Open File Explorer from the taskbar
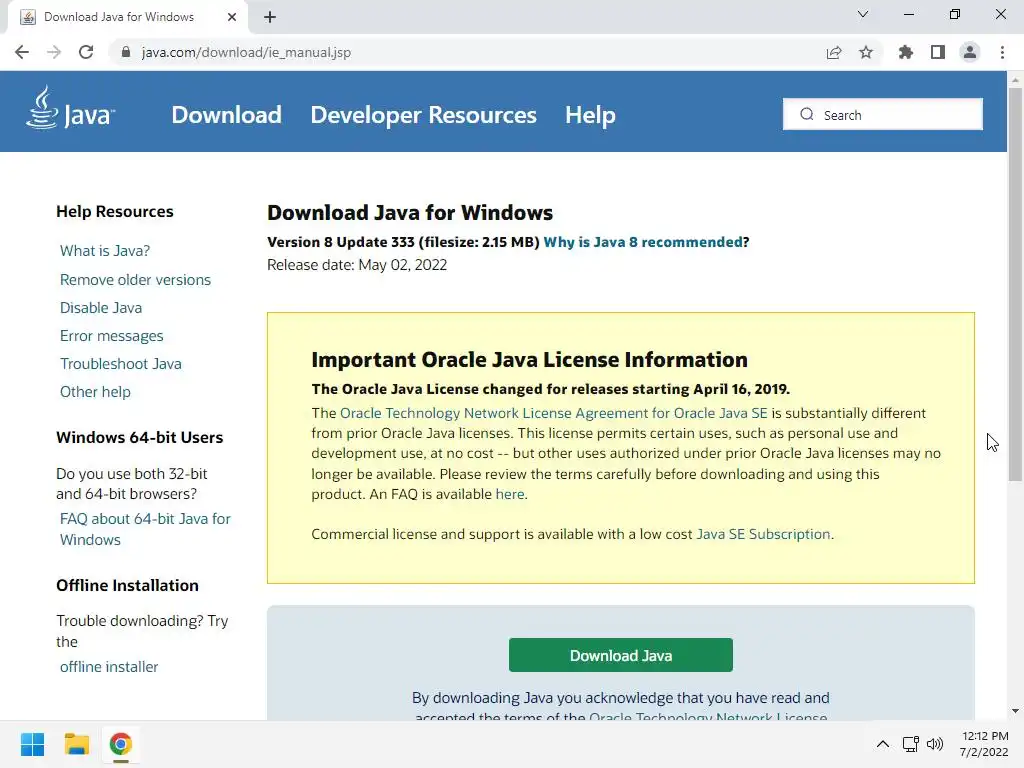 pos(76,744)
